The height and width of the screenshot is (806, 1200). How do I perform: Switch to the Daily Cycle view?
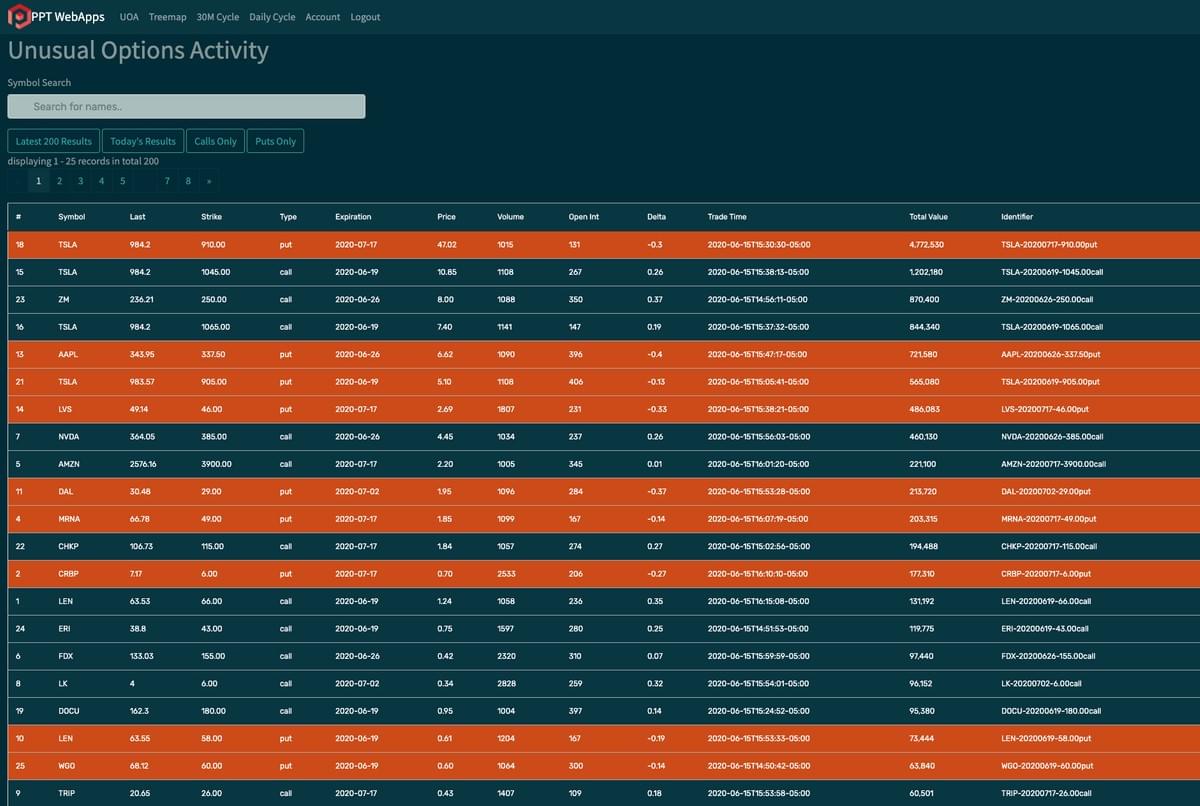coord(272,17)
